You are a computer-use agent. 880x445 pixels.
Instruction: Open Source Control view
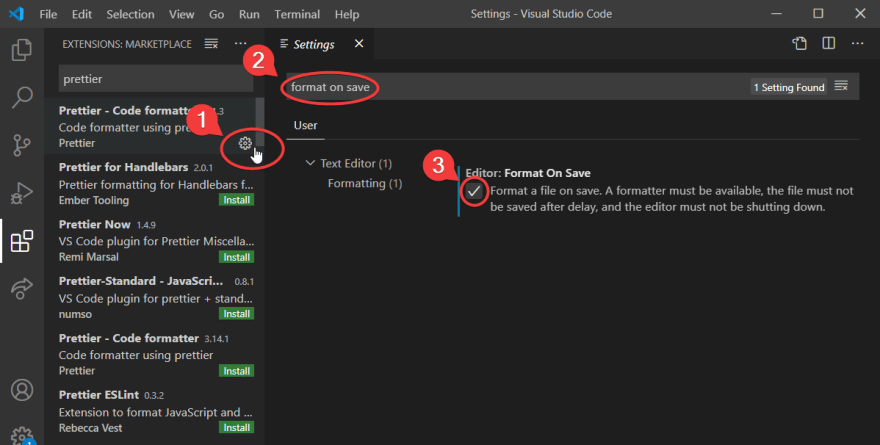[21, 145]
